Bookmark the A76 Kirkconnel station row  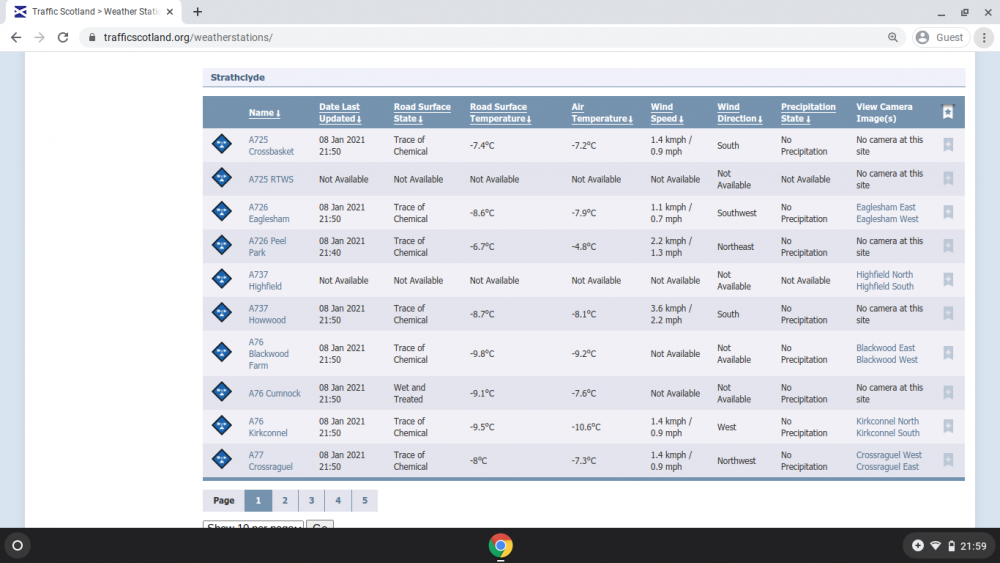[x=948, y=427]
